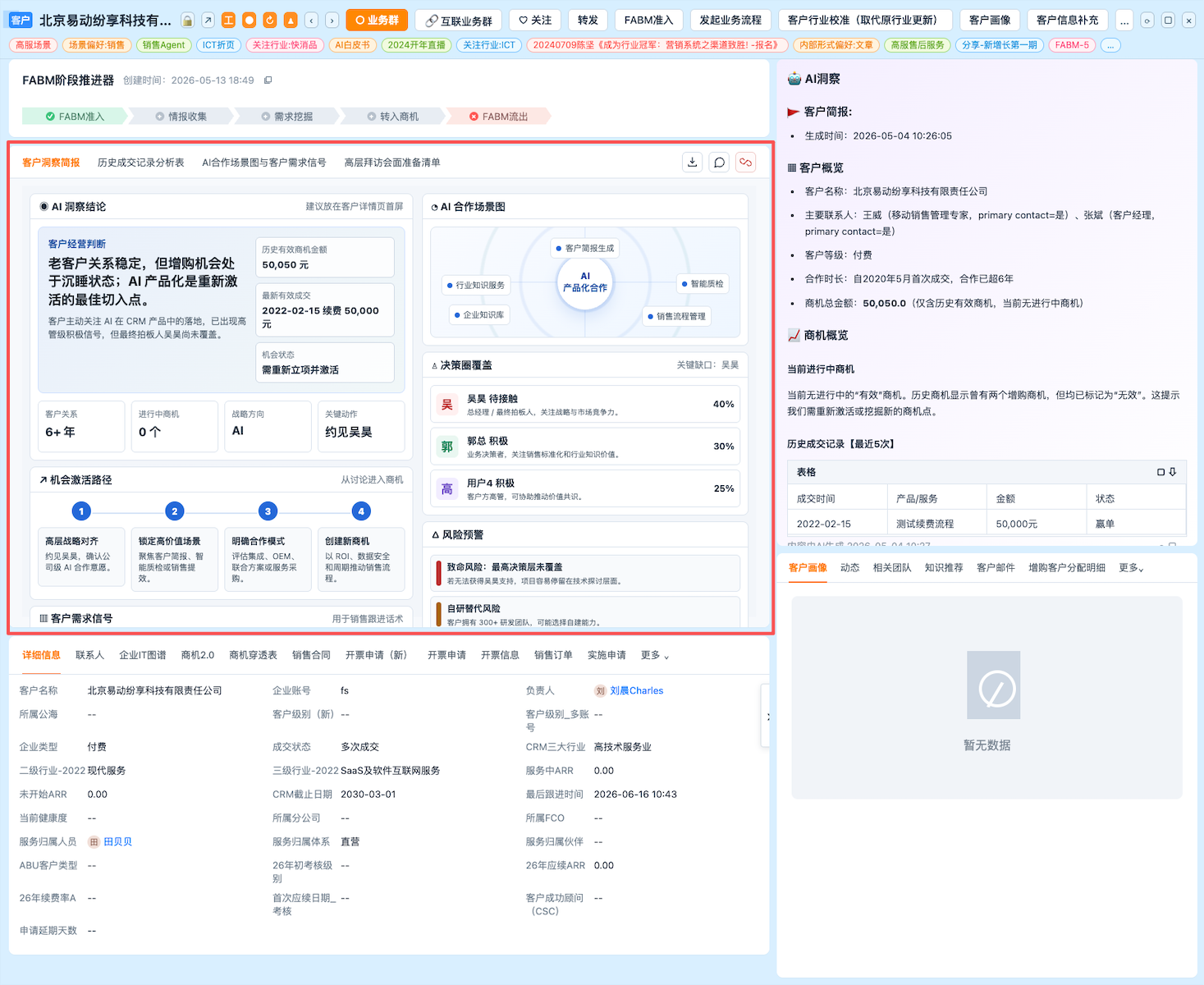This screenshot has height=985, width=1204.
Task: Download the 表格 table with the arrow icon
Action: pos(1173,472)
